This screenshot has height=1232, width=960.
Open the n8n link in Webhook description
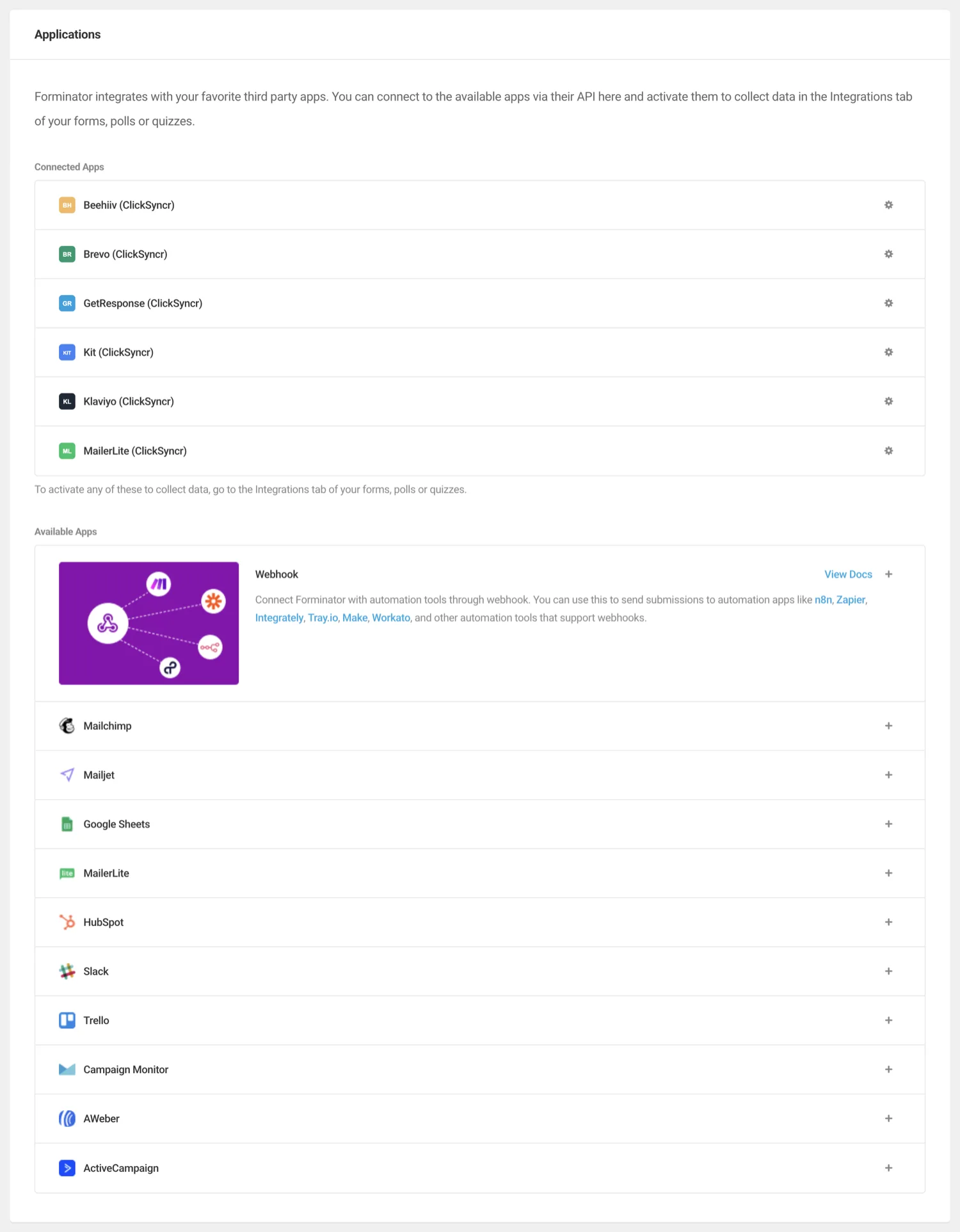pos(823,600)
